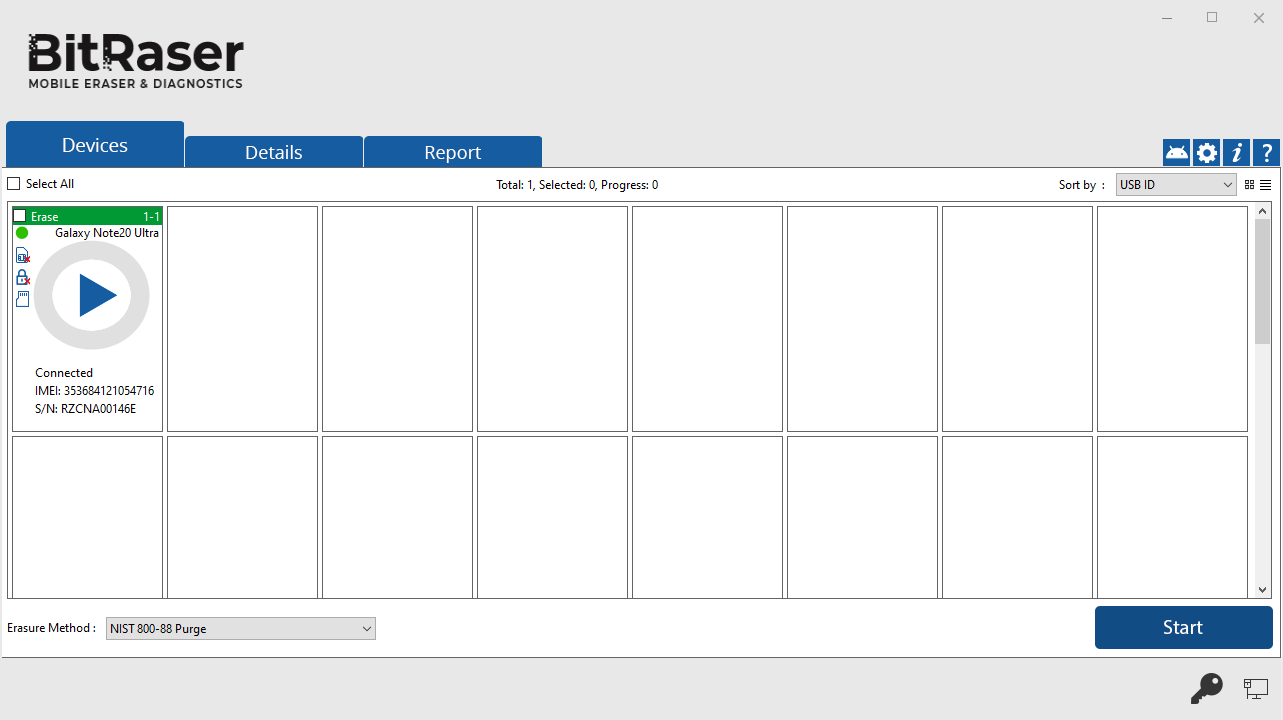
Task: Expand the Erasure Method dropdown
Action: click(240, 629)
